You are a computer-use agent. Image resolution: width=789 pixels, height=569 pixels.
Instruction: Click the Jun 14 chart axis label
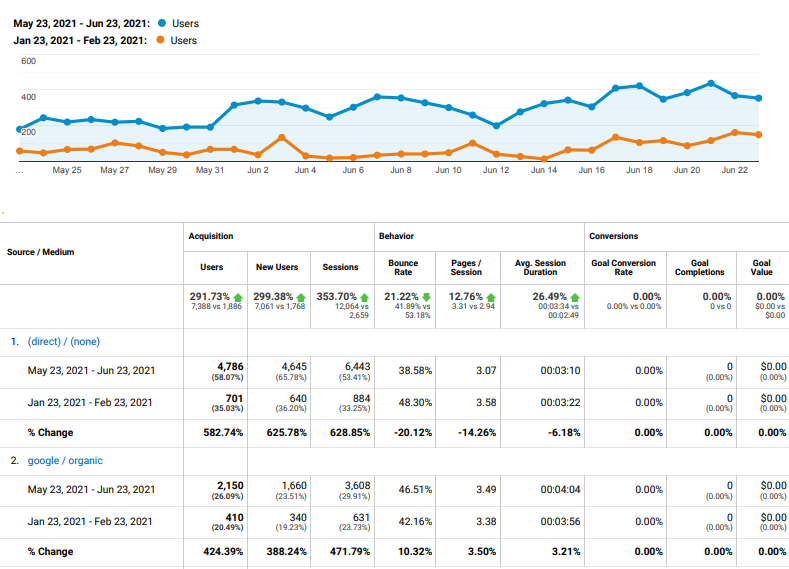click(543, 170)
